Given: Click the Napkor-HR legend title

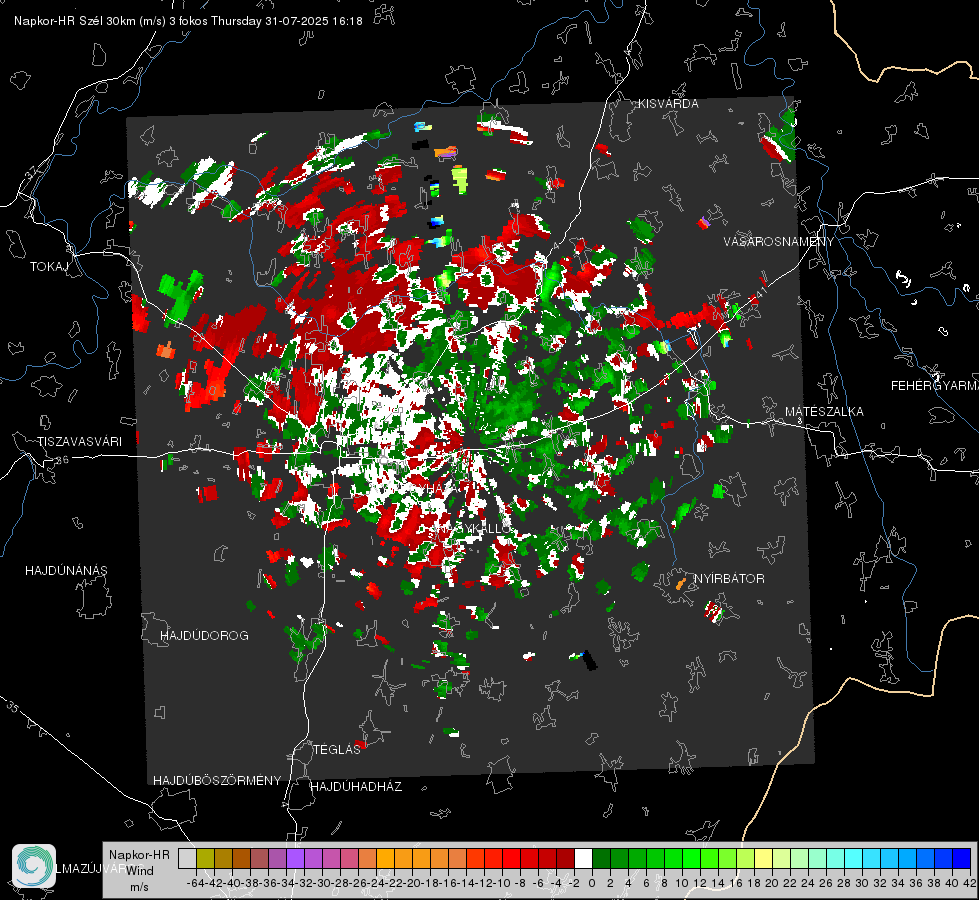Looking at the screenshot, I should (x=139, y=855).
